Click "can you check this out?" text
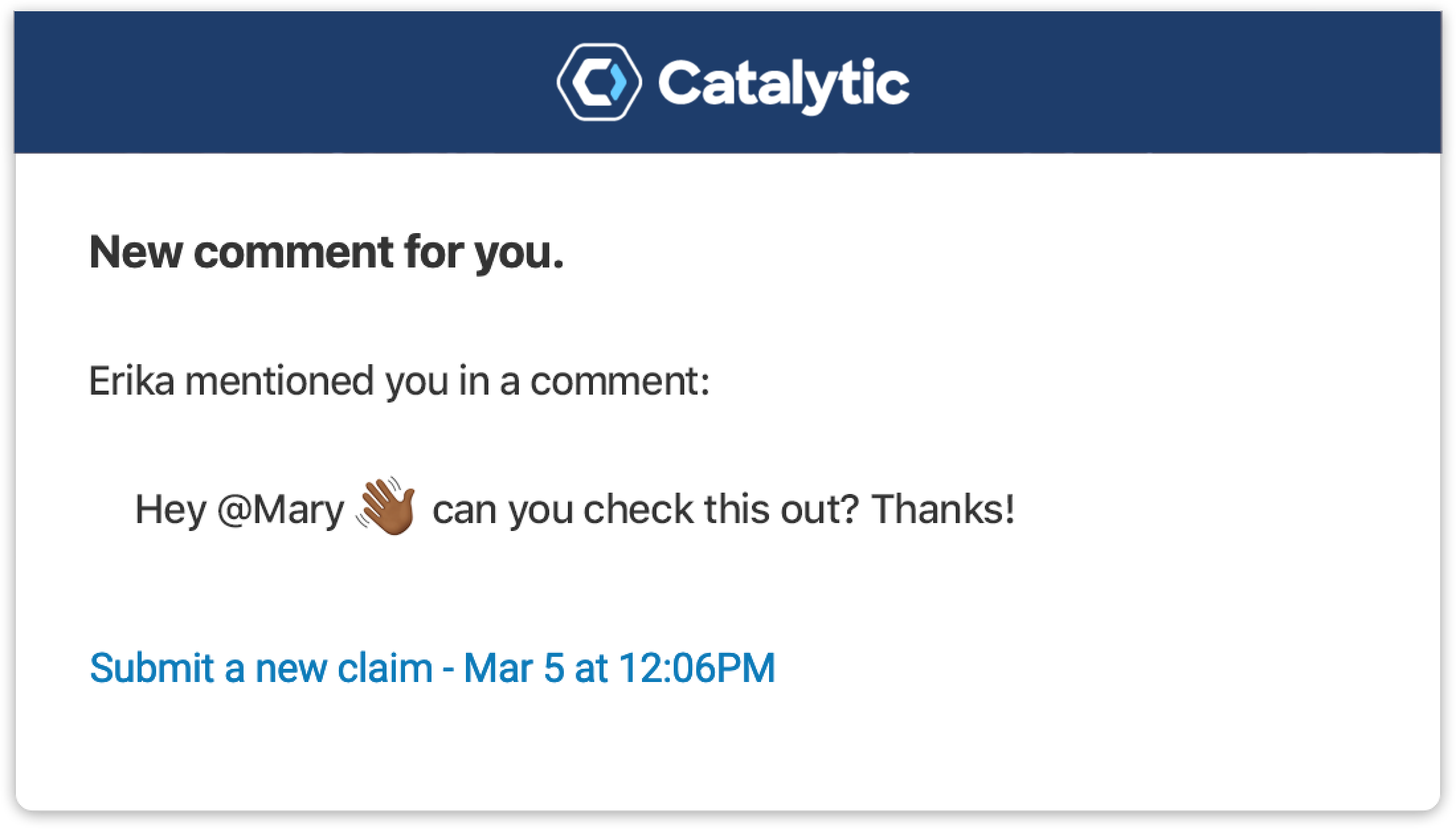This screenshot has width=1456, height=829. point(645,510)
